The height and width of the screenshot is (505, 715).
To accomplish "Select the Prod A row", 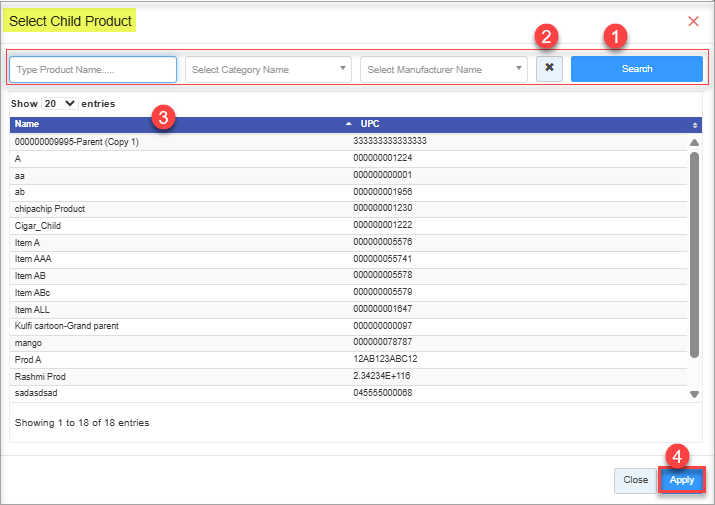I will [x=348, y=360].
